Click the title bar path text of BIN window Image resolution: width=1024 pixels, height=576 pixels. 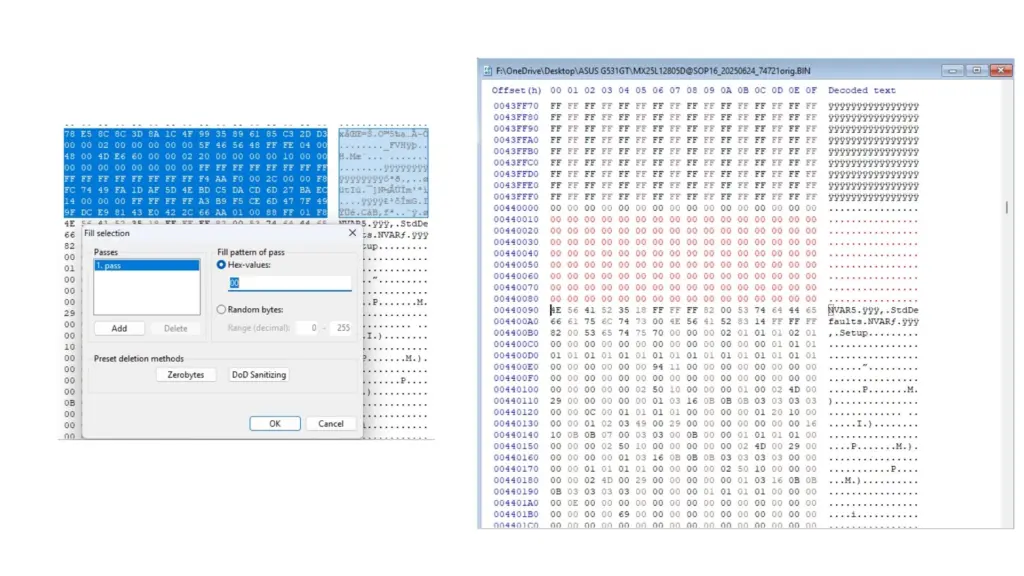pyautogui.click(x=653, y=71)
